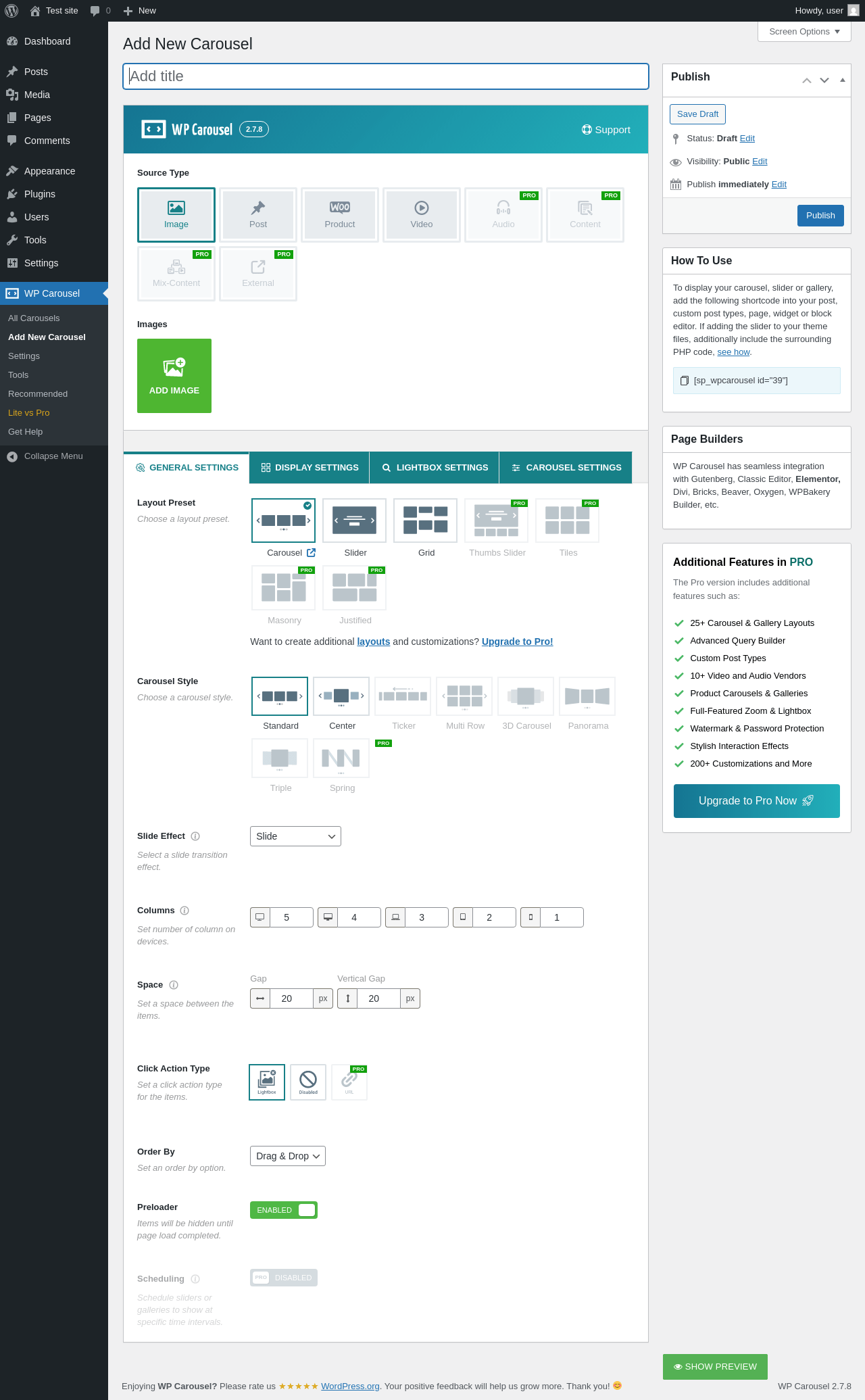Click the Slide Effect info icon
The height and width of the screenshot is (1400, 865).
tap(195, 836)
